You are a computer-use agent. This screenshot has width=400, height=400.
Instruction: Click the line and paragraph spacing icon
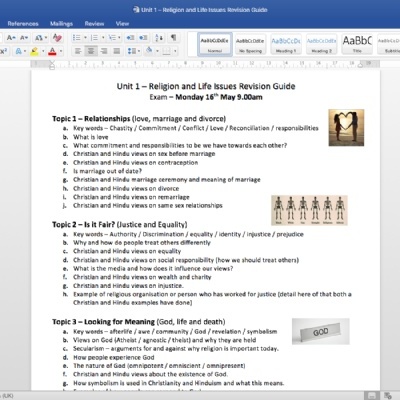click(x=131, y=51)
